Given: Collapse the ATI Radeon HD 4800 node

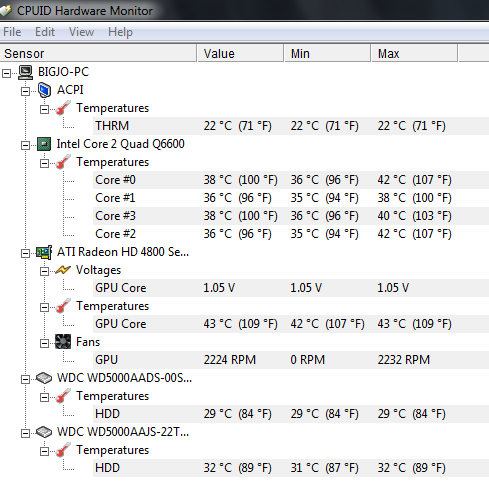Looking at the screenshot, I should pyautogui.click(x=25, y=253).
